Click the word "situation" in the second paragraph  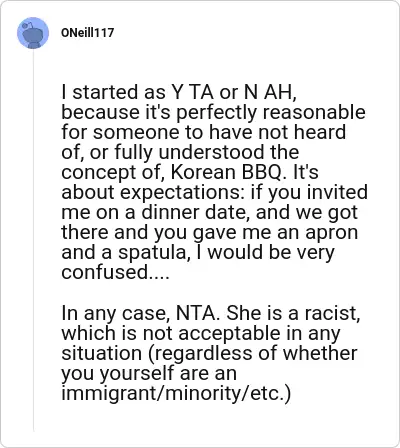(x=101, y=353)
